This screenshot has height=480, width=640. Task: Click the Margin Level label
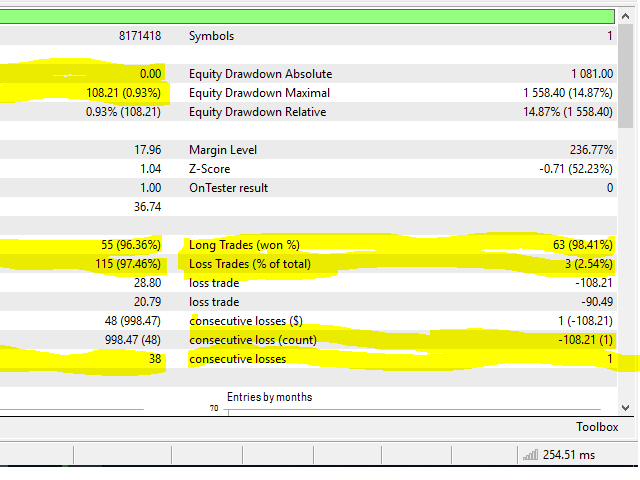coord(223,150)
